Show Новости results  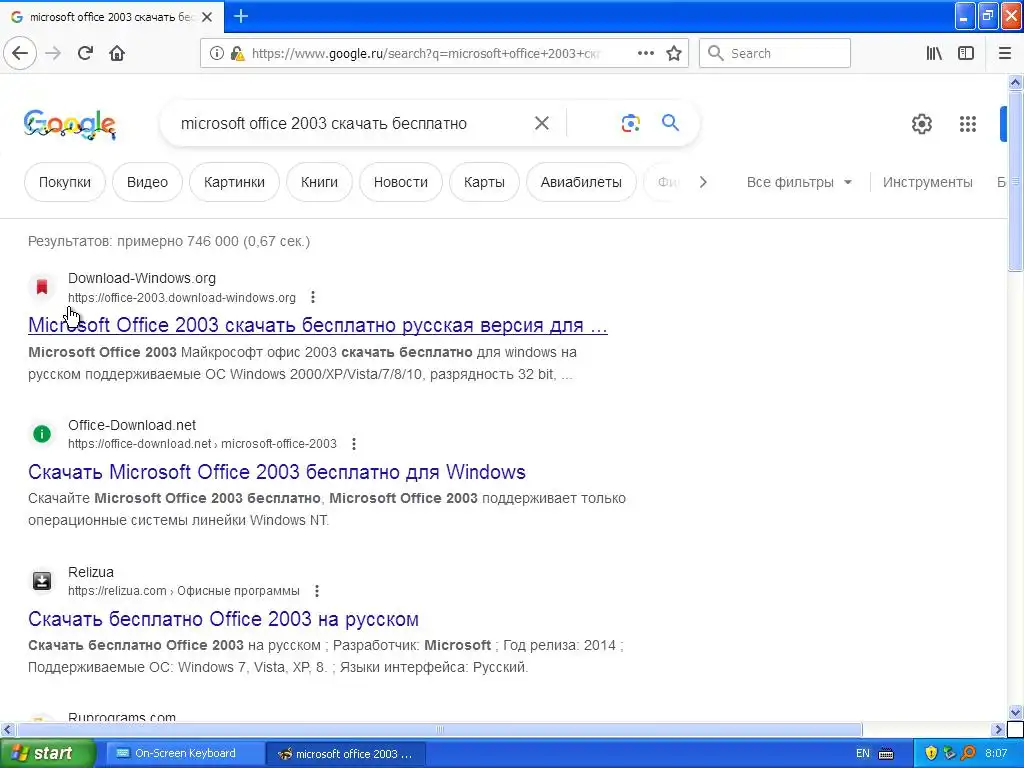click(x=400, y=182)
